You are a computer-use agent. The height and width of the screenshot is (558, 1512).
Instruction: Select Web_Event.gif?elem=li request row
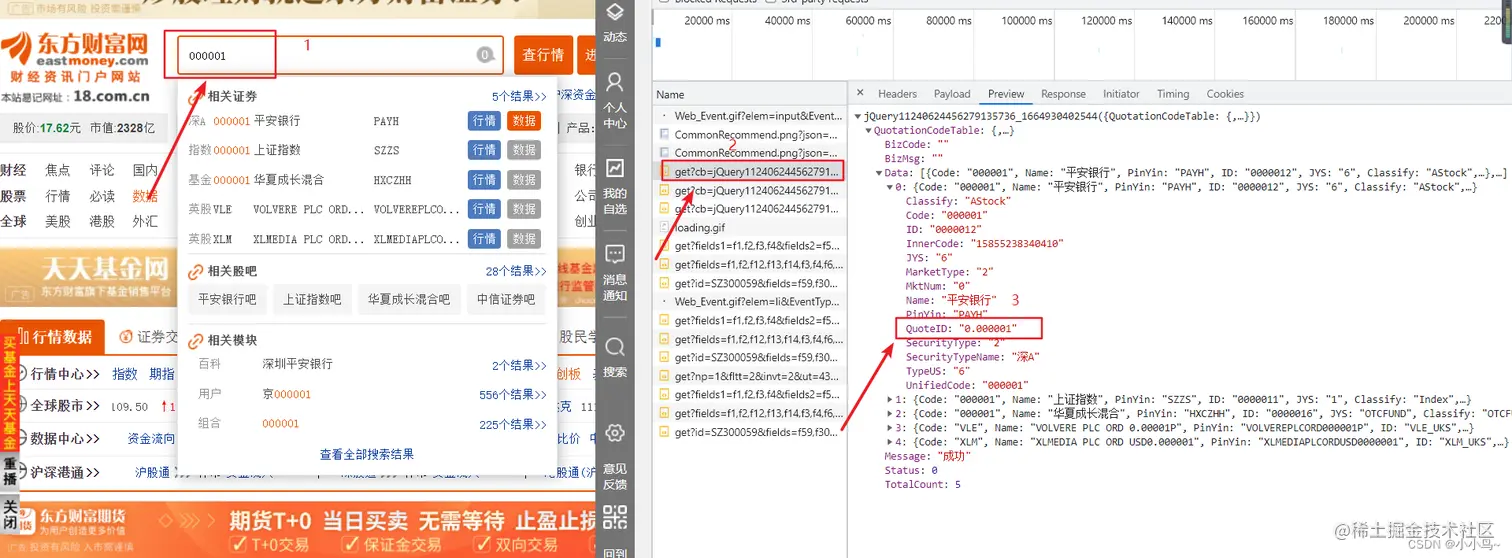[750, 301]
